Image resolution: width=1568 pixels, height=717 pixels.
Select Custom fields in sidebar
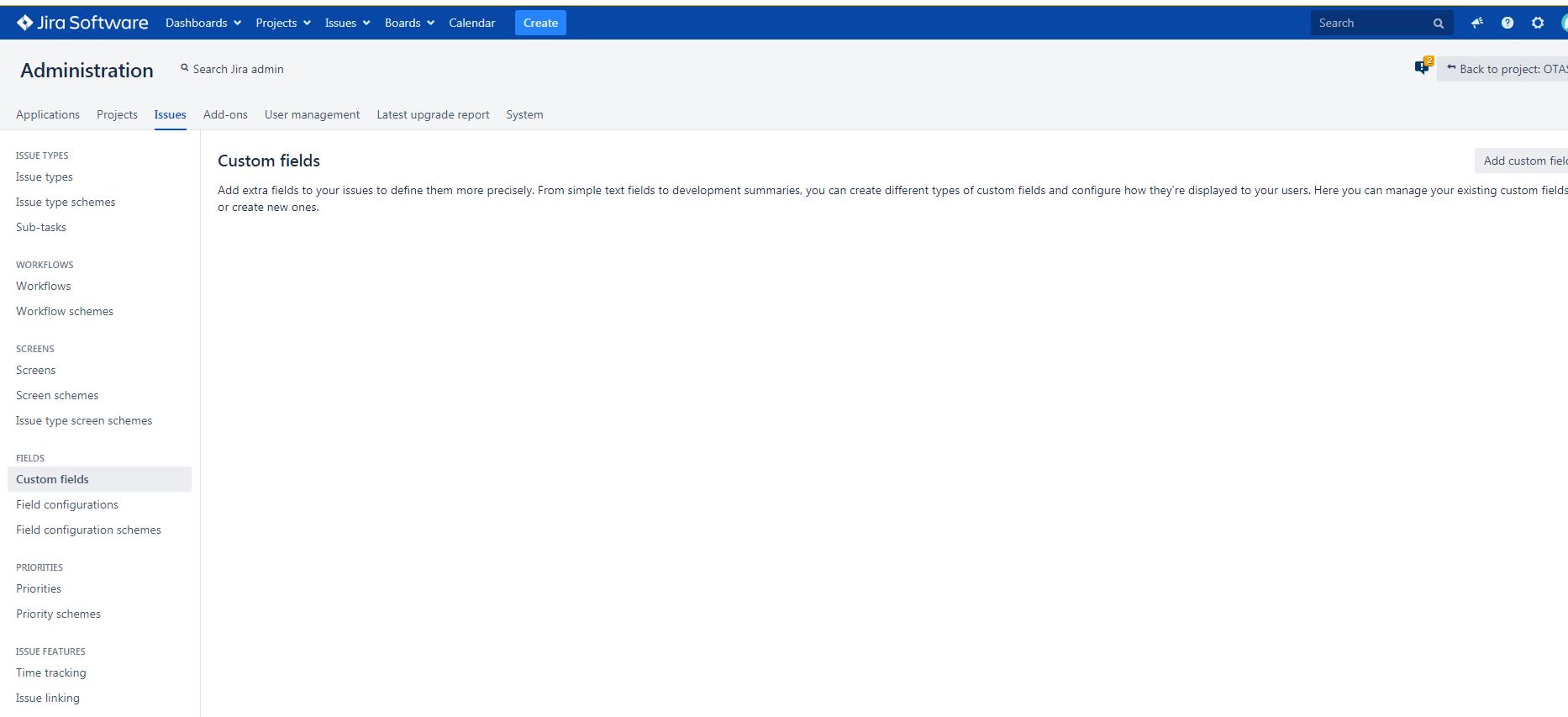(99, 479)
